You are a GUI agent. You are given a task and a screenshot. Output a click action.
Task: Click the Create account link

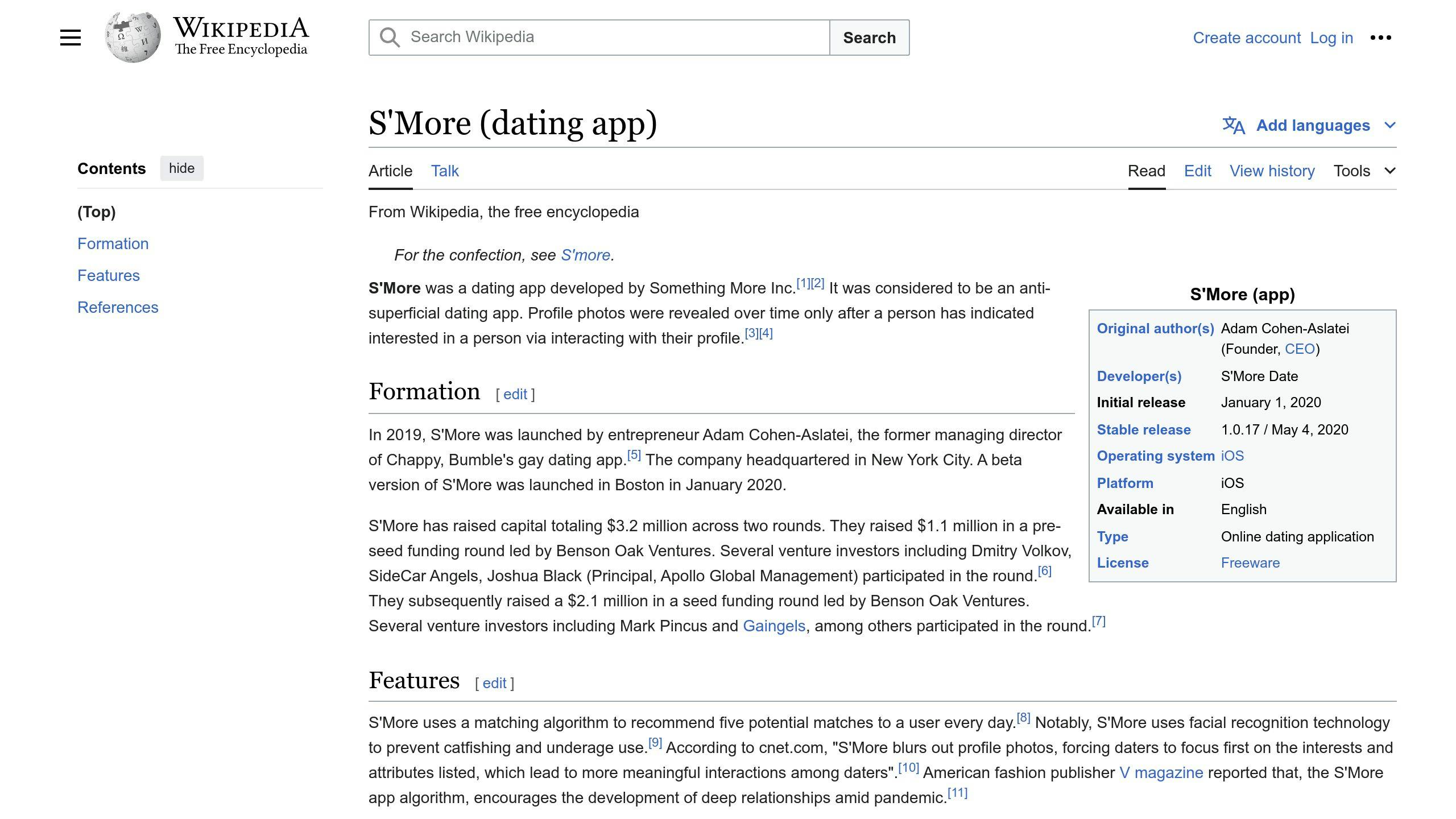tap(1247, 38)
